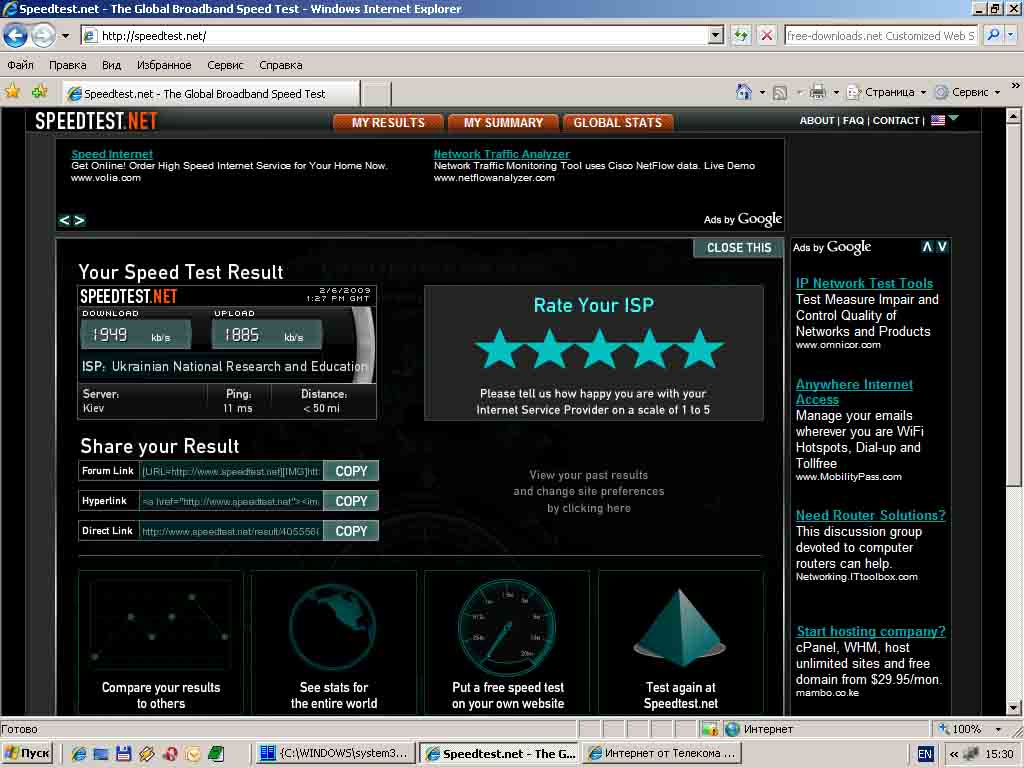Click the Home page icon
The image size is (1024, 768).
click(743, 92)
